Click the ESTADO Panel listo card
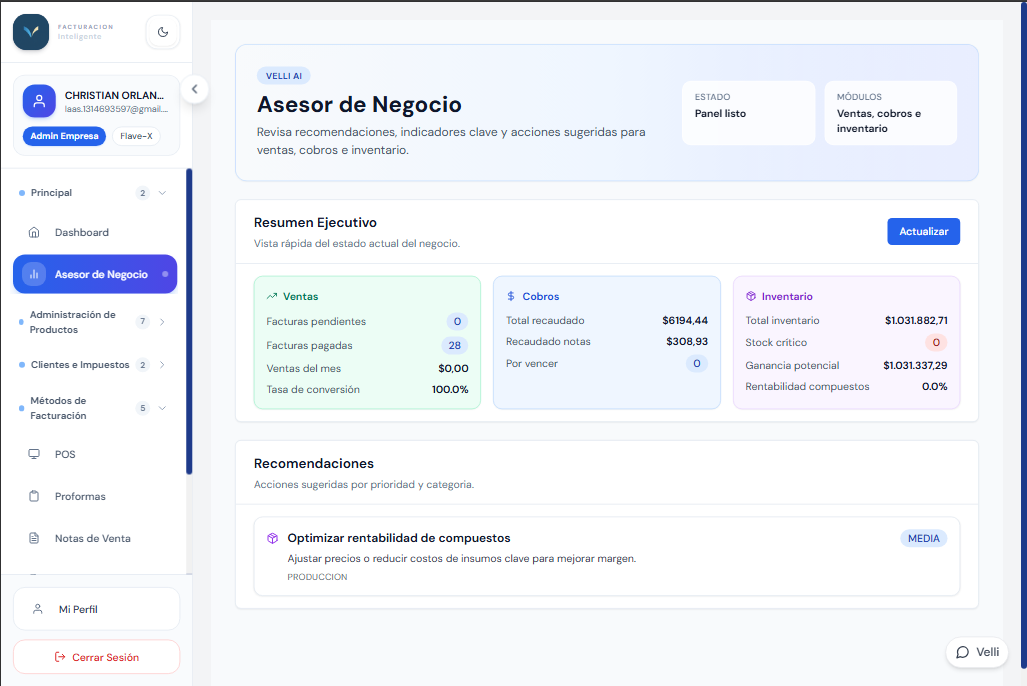 (x=748, y=113)
